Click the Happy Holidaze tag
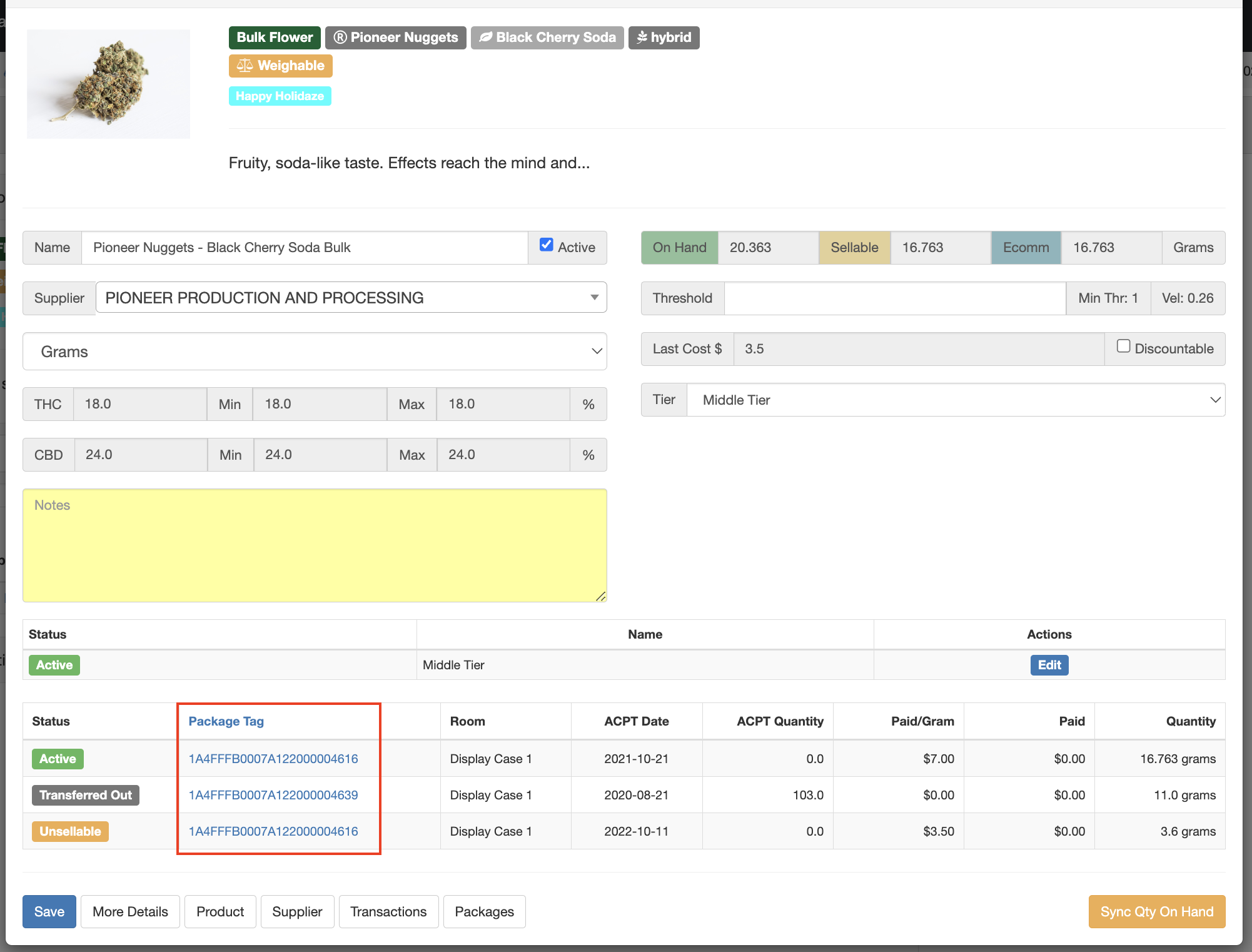 click(280, 96)
